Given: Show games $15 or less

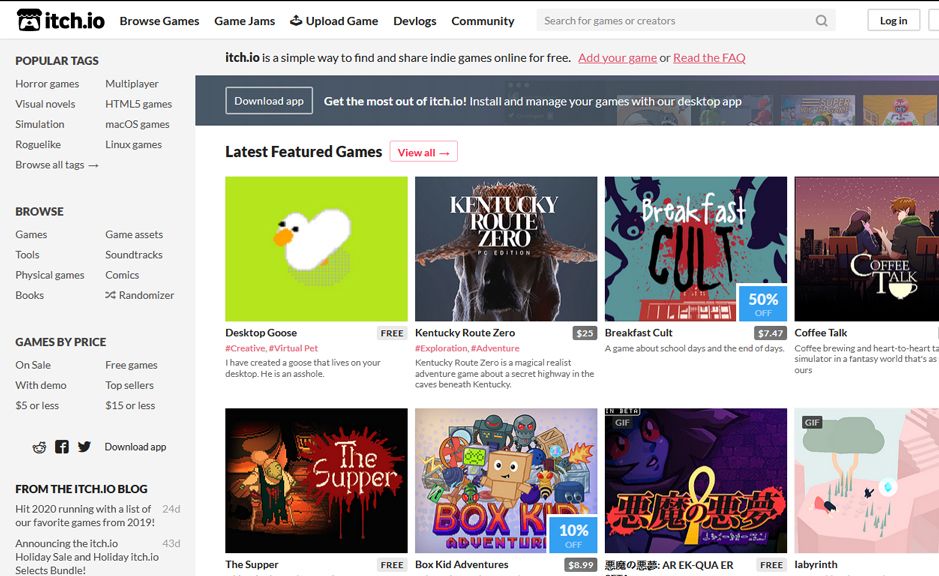Looking at the screenshot, I should [130, 406].
